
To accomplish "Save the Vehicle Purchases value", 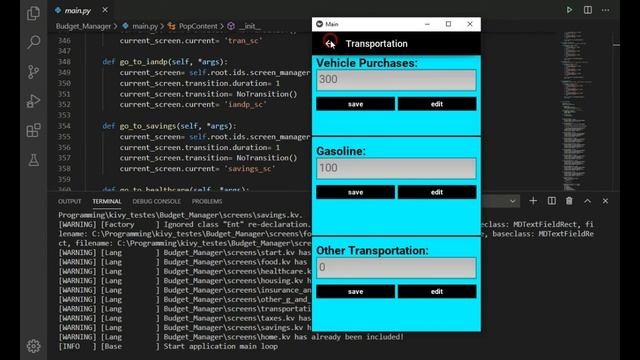I will coord(356,104).
